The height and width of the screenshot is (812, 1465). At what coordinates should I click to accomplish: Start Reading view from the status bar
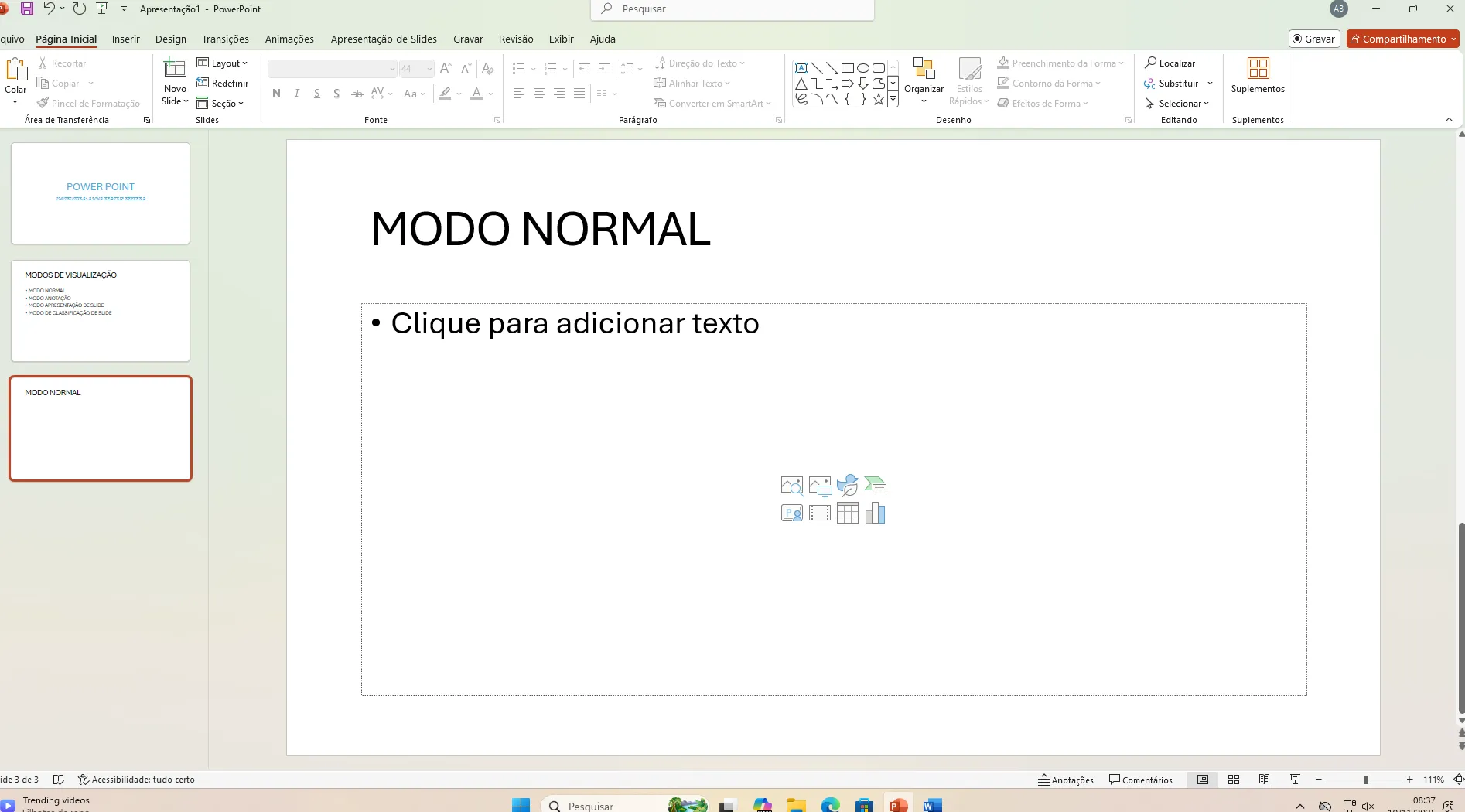tap(1265, 780)
